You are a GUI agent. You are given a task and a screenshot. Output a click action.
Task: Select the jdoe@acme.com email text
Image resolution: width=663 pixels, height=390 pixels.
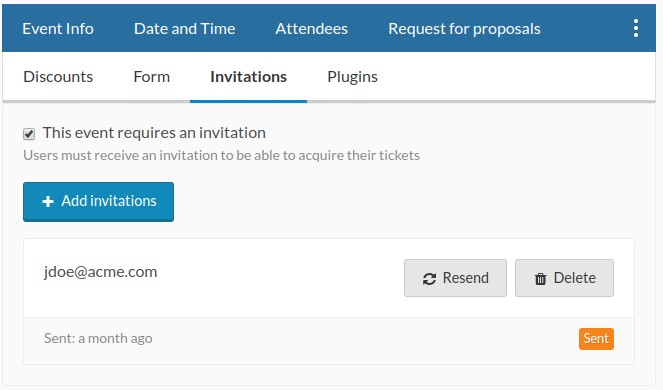pos(100,272)
